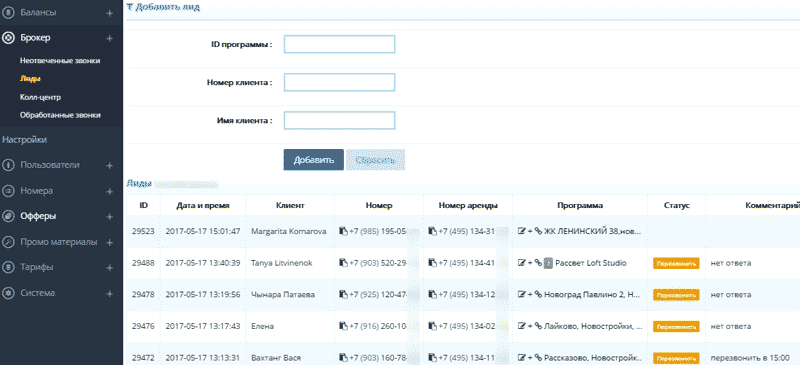Click client name Margarita Komarova
Viewport: 800px width, 365px height.
coord(289,231)
